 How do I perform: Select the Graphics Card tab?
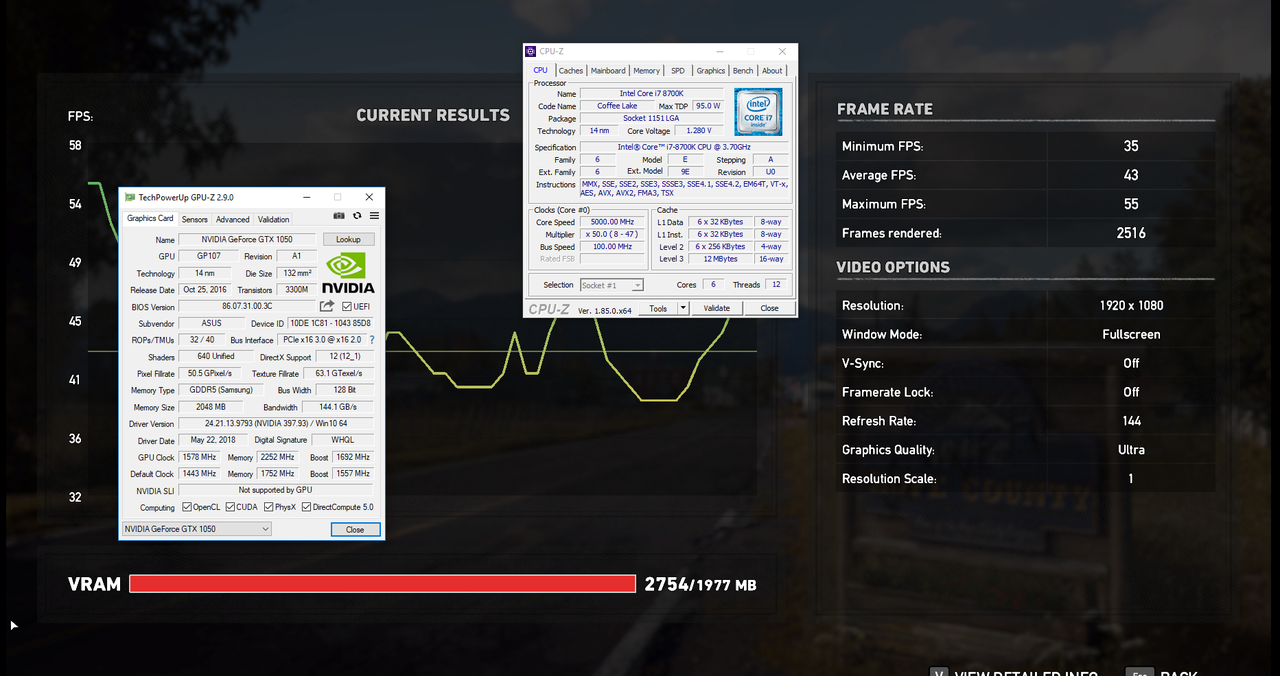coord(150,218)
